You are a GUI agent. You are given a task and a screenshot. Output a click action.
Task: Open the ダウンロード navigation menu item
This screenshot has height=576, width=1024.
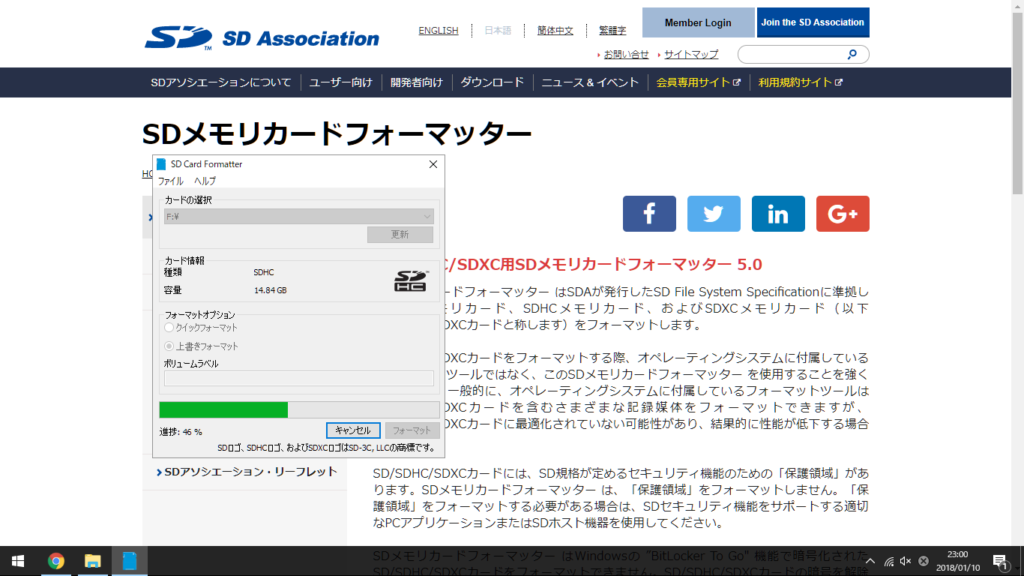pyautogui.click(x=491, y=83)
